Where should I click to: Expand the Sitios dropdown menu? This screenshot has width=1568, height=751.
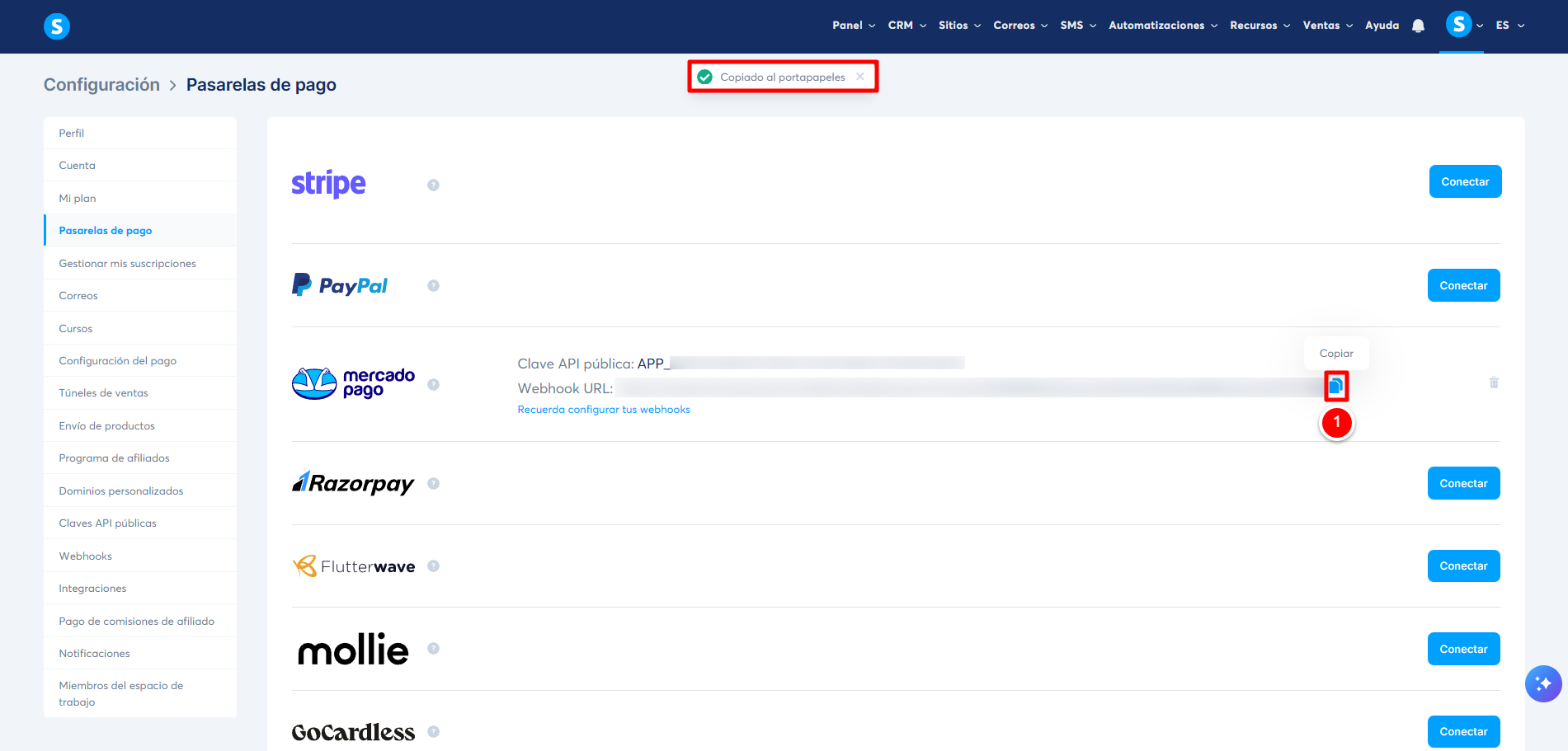[960, 26]
